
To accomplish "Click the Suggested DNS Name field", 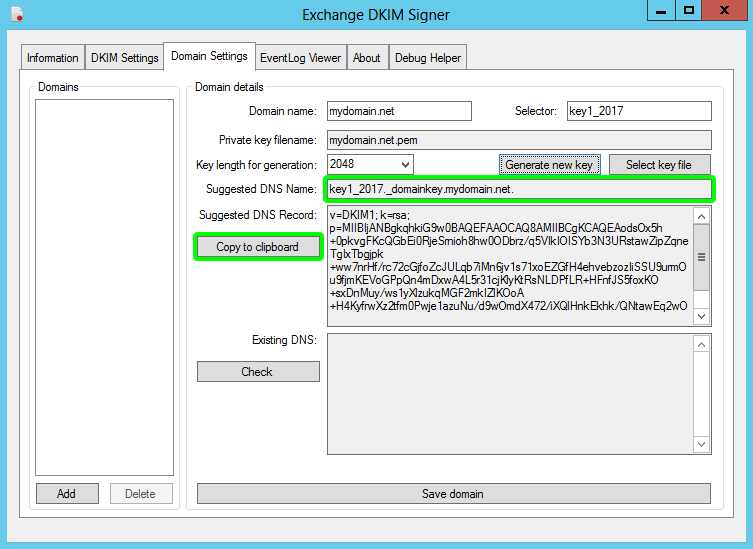I will pos(519,189).
